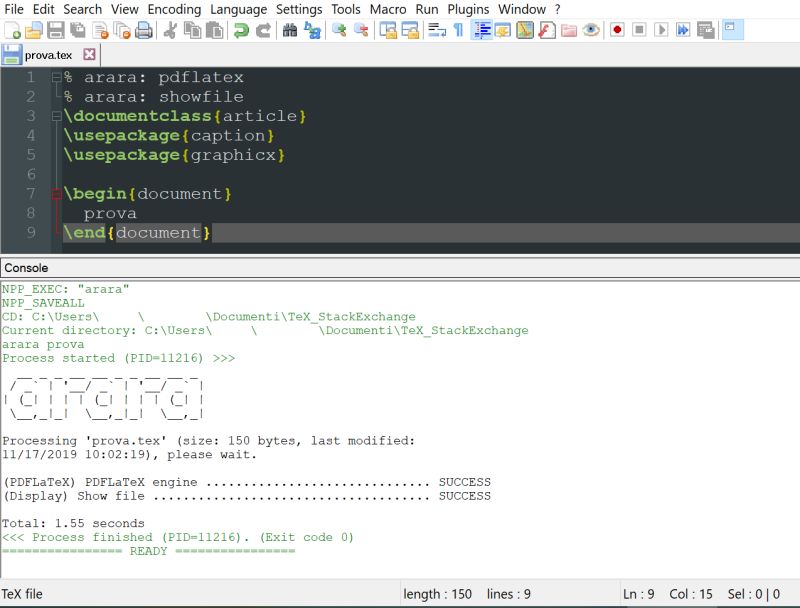The width and height of the screenshot is (800, 608).
Task: Collapse the fold marker on line 1
Action: pyautogui.click(x=56, y=78)
